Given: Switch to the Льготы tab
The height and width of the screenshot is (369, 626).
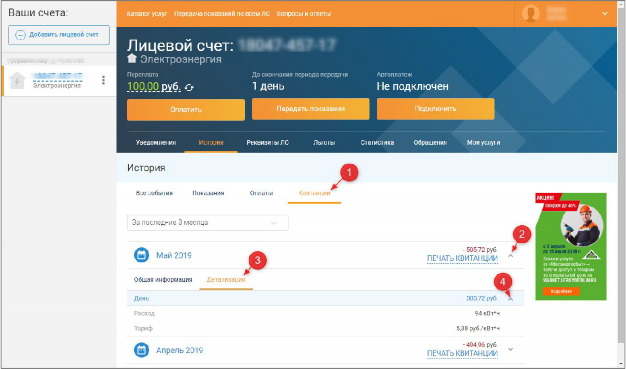Looking at the screenshot, I should point(324,143).
